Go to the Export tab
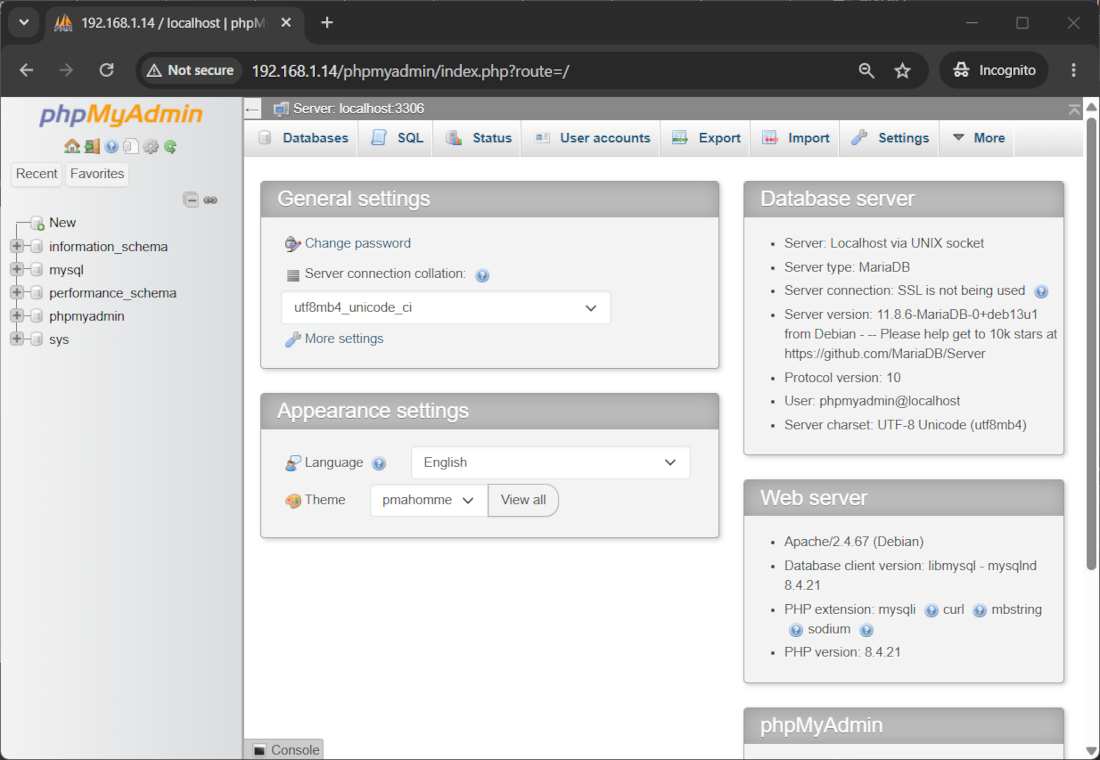Viewport: 1100px width, 760px height. click(x=706, y=138)
